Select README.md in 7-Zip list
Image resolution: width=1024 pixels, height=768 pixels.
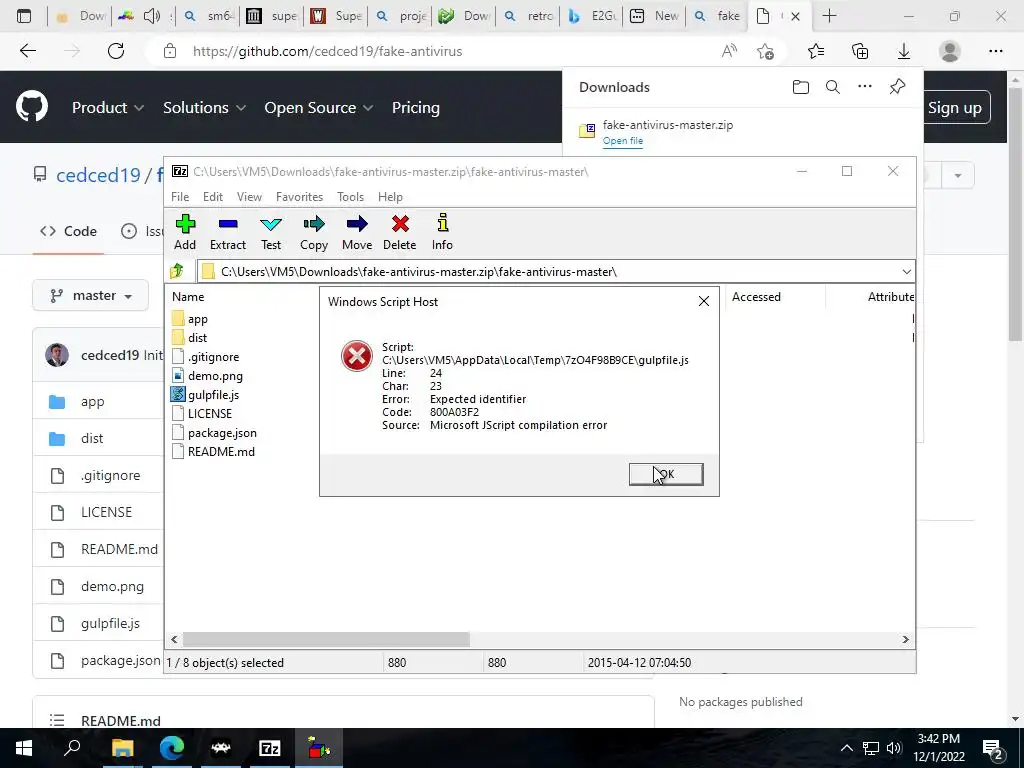click(x=214, y=451)
